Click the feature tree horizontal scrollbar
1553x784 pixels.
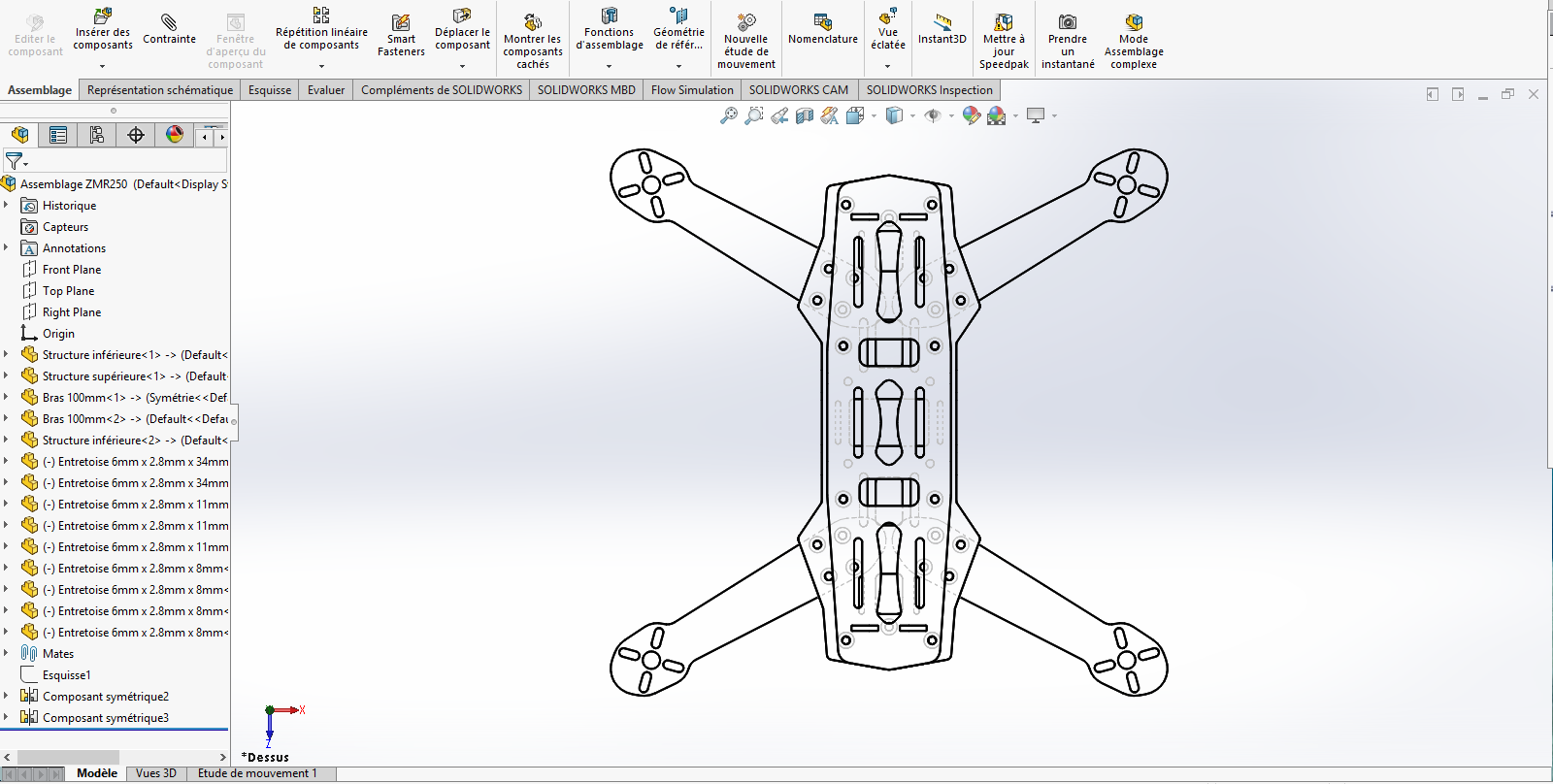tap(68, 757)
